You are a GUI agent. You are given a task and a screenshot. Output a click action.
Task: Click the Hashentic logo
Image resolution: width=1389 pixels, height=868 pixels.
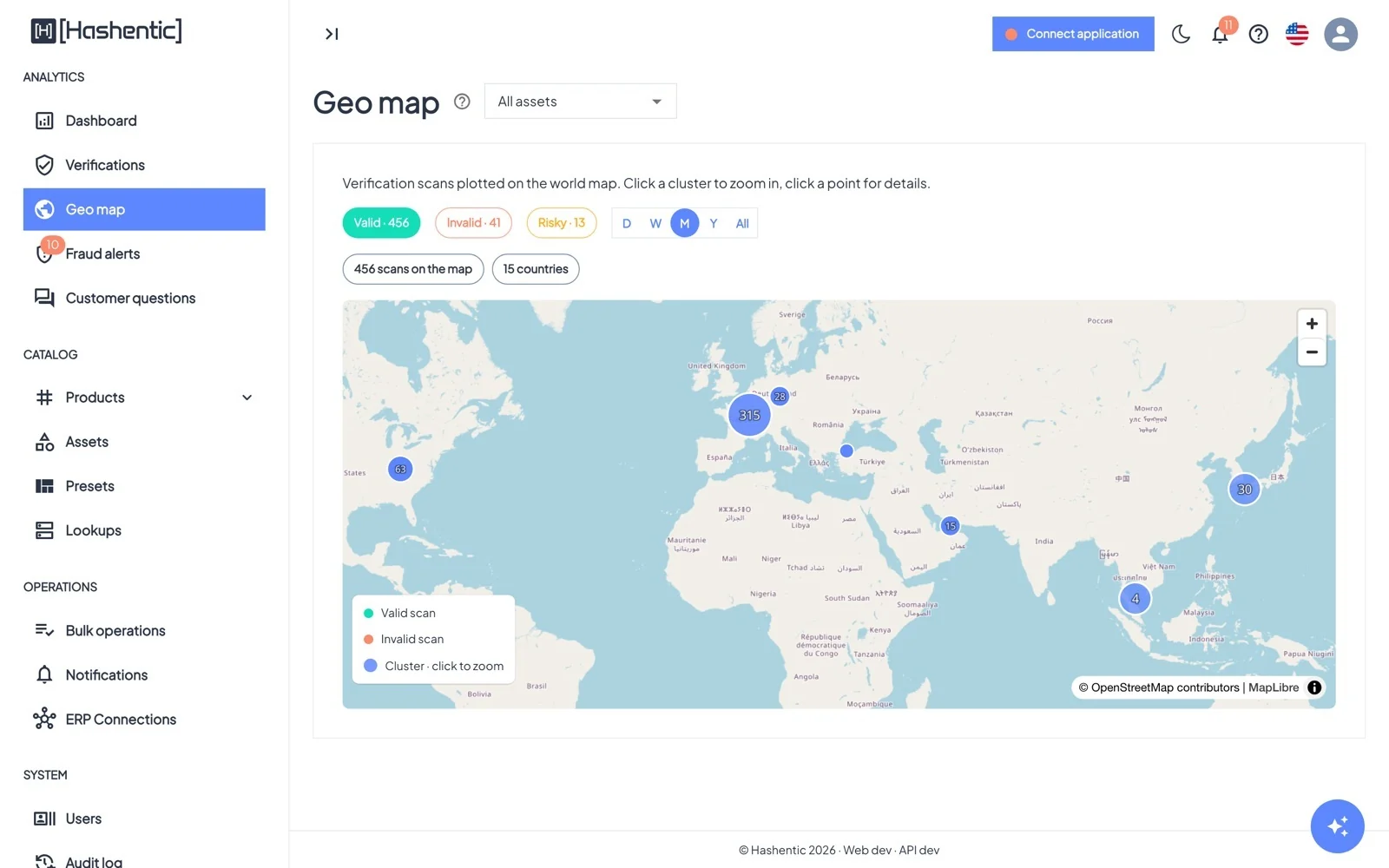107,31
